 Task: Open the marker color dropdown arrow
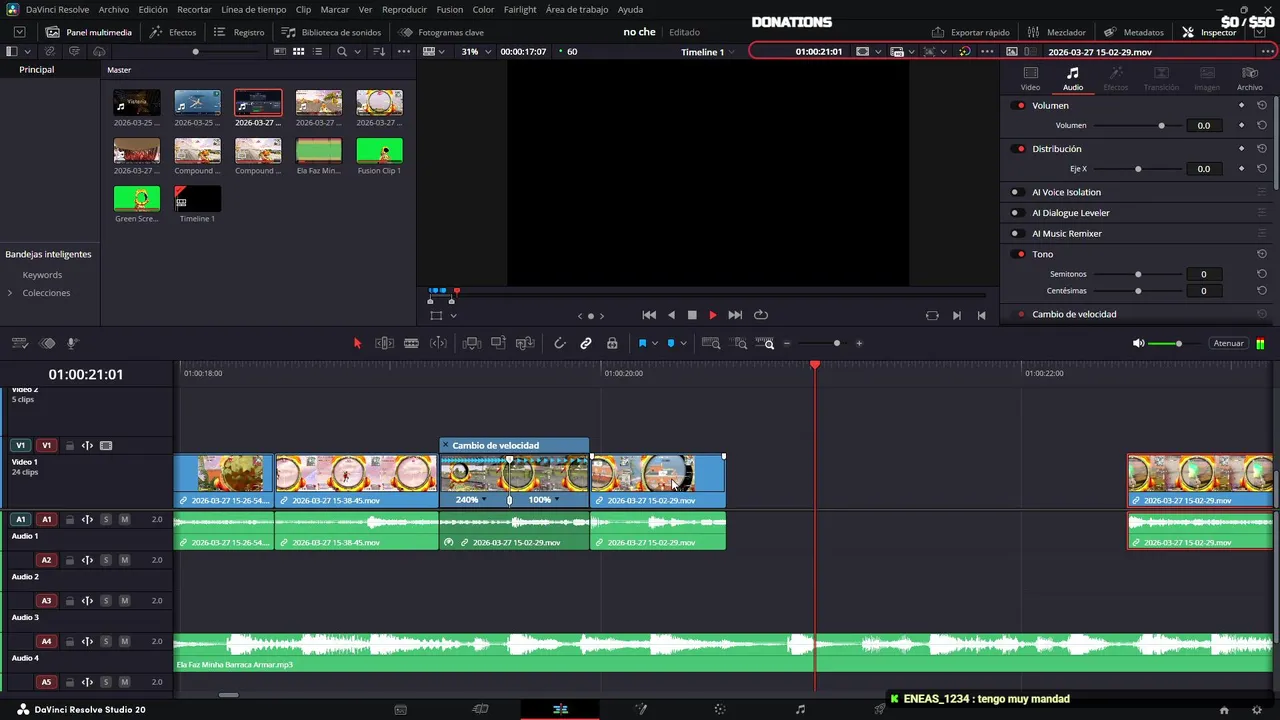[684, 343]
